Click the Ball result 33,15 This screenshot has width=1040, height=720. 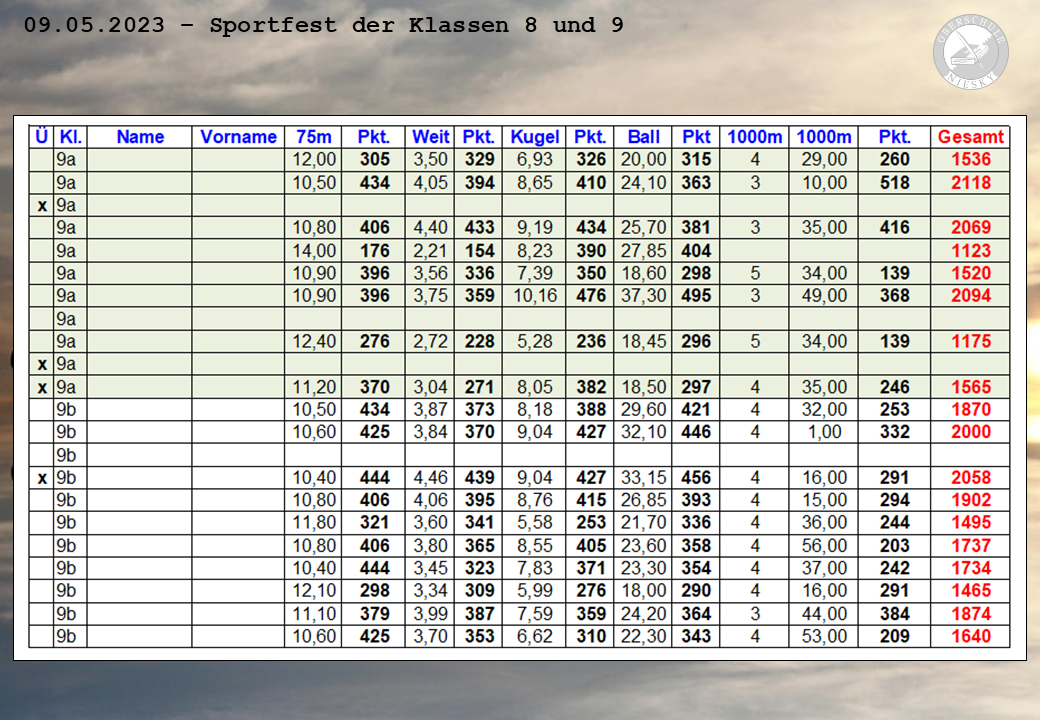(643, 477)
